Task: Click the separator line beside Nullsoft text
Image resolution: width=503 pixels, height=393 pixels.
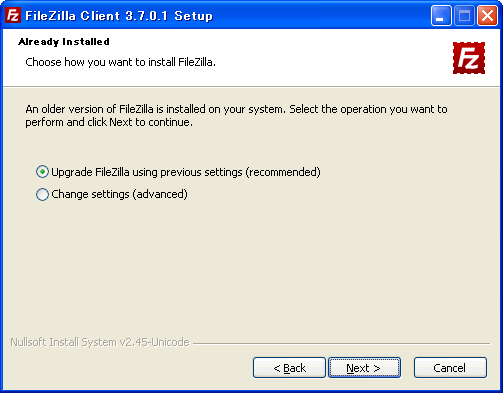Action: tap(342, 343)
